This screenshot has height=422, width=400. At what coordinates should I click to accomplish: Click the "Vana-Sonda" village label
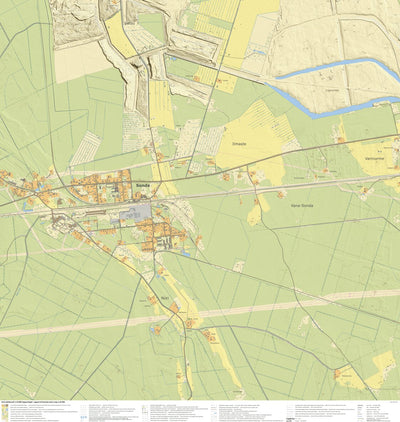pyautogui.click(x=302, y=206)
